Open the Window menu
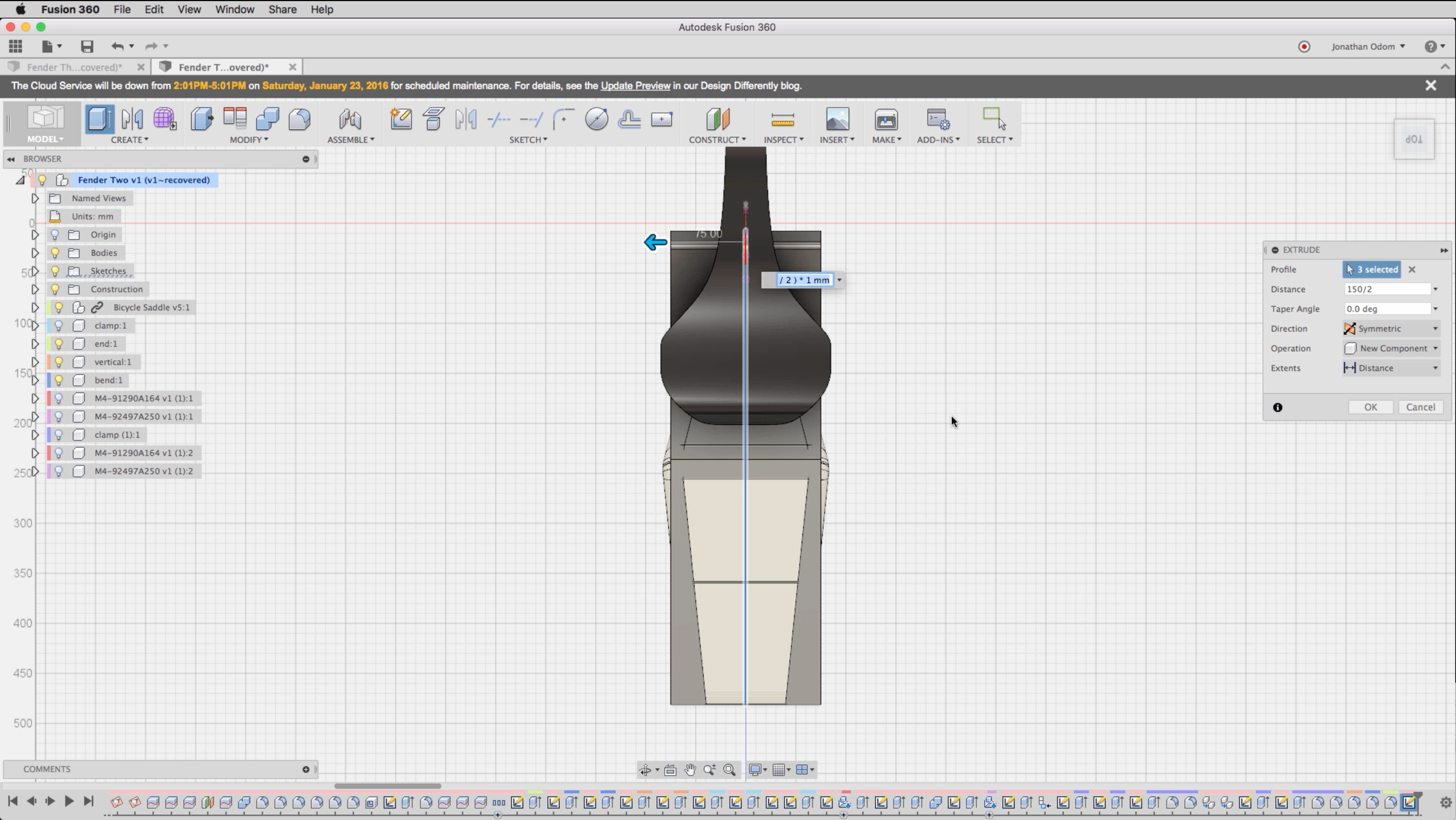This screenshot has width=1456, height=820. pyautogui.click(x=234, y=9)
